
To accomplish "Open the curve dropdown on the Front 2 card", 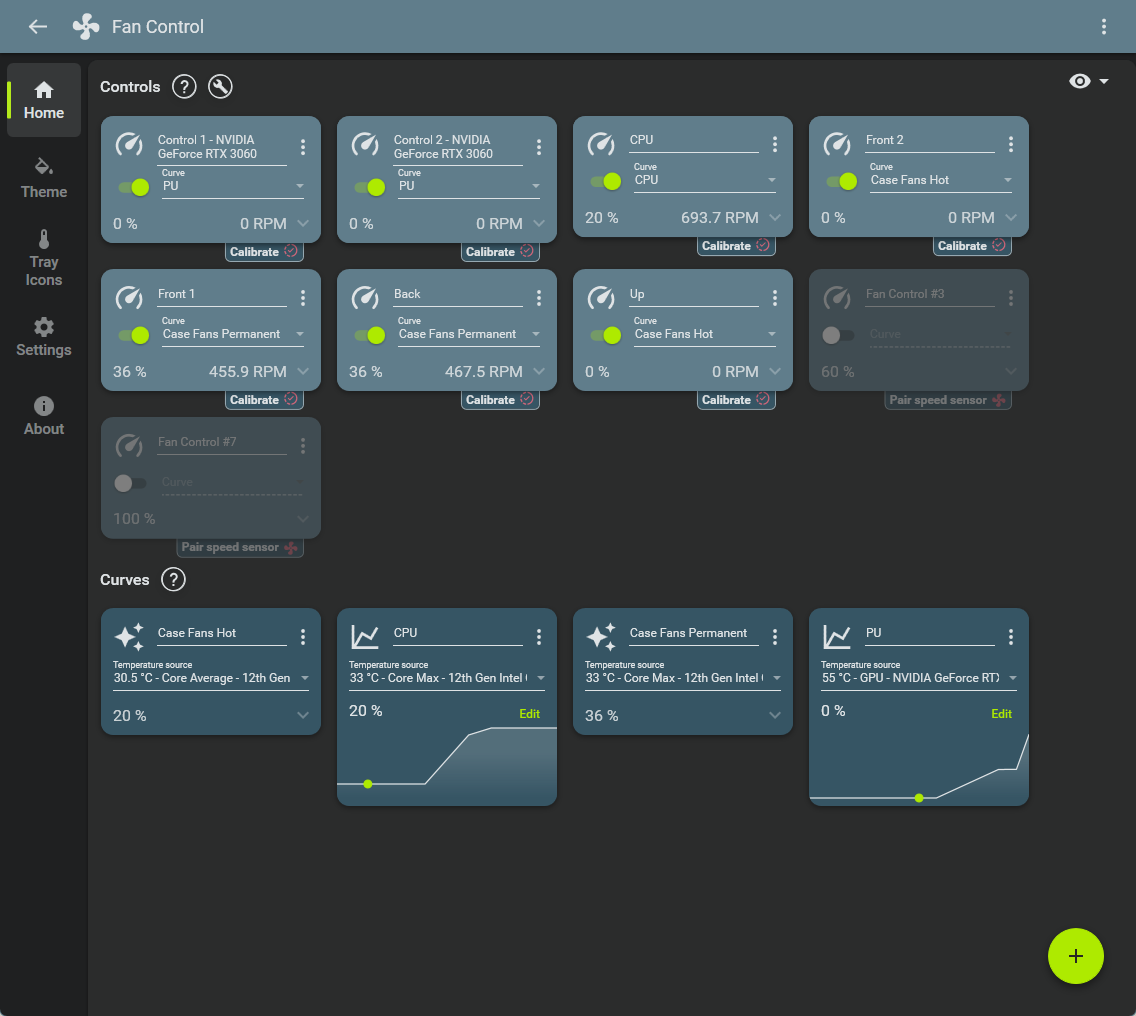I will 940,181.
